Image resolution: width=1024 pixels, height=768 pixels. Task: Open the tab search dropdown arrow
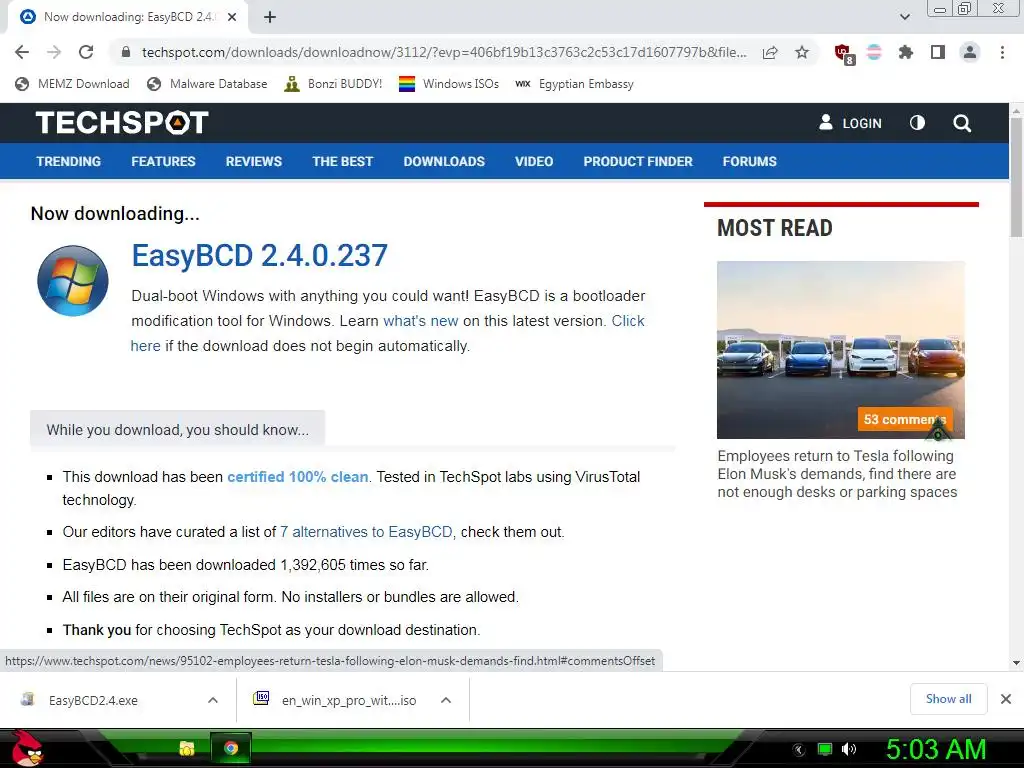pos(904,18)
